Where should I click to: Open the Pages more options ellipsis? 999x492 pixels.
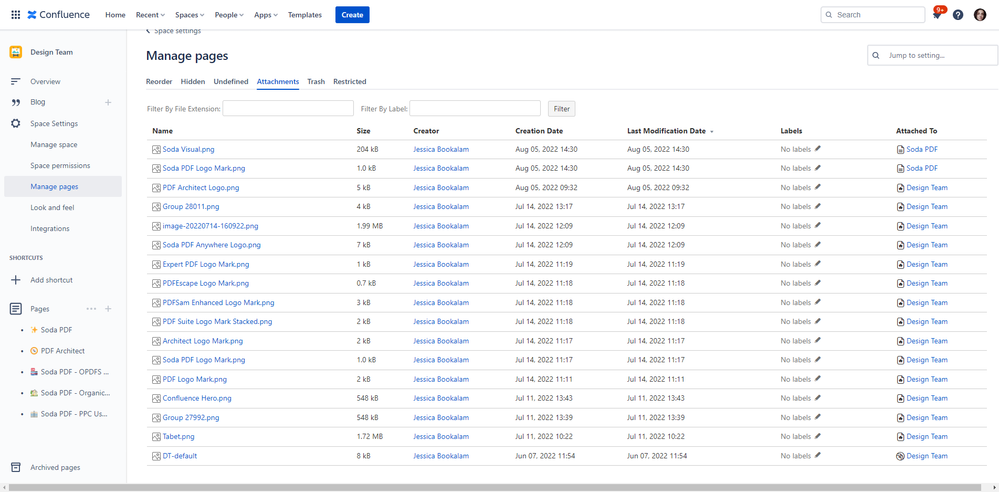point(91,308)
